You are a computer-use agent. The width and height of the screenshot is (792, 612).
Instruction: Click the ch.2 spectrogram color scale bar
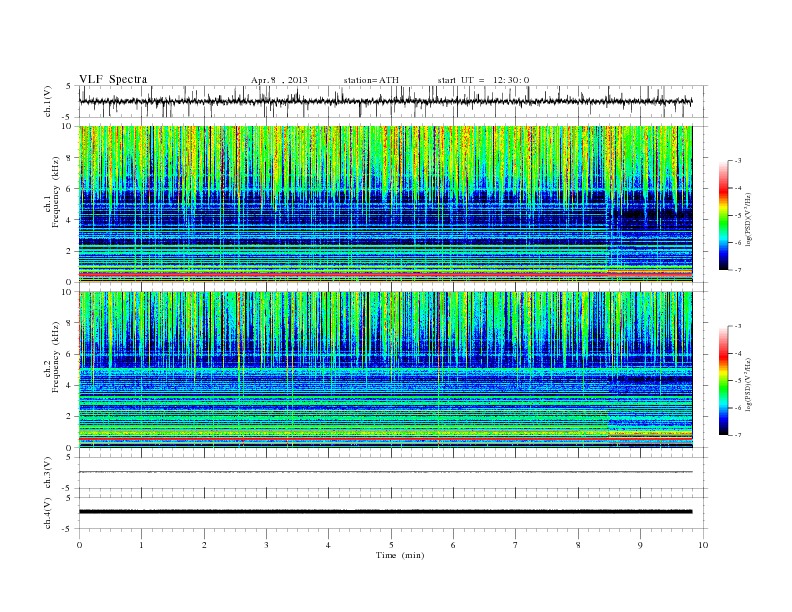pos(723,381)
